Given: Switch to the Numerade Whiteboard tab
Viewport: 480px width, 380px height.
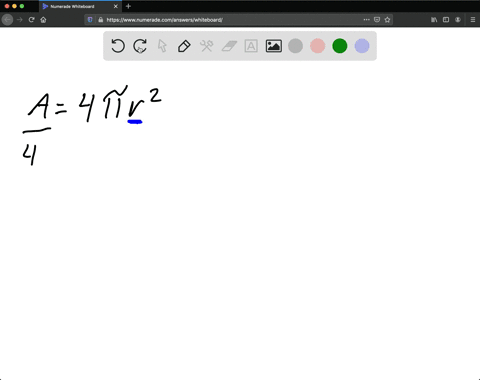Looking at the screenshot, I should click(x=80, y=6).
